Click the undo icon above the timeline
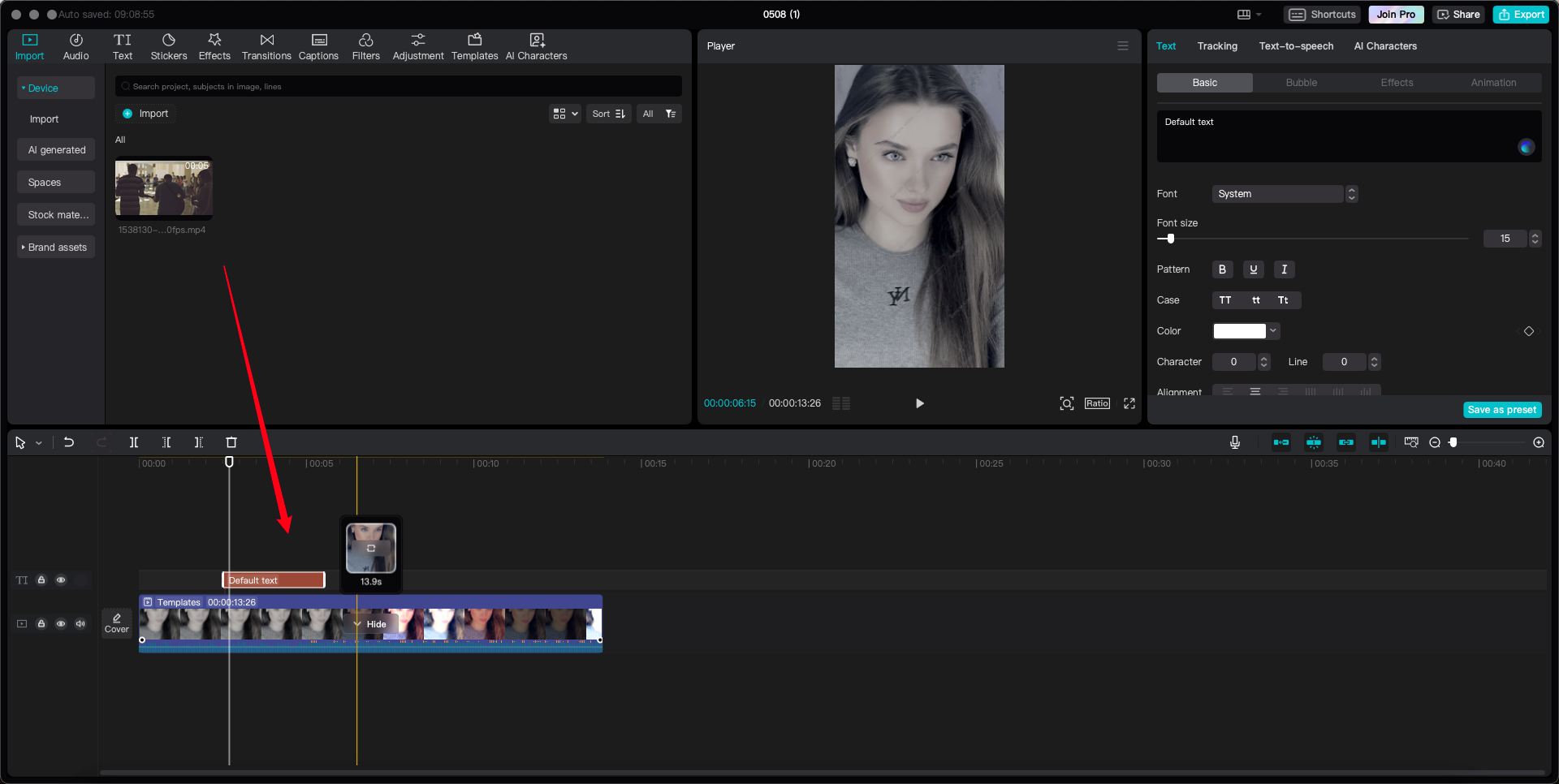1559x784 pixels. coord(69,442)
